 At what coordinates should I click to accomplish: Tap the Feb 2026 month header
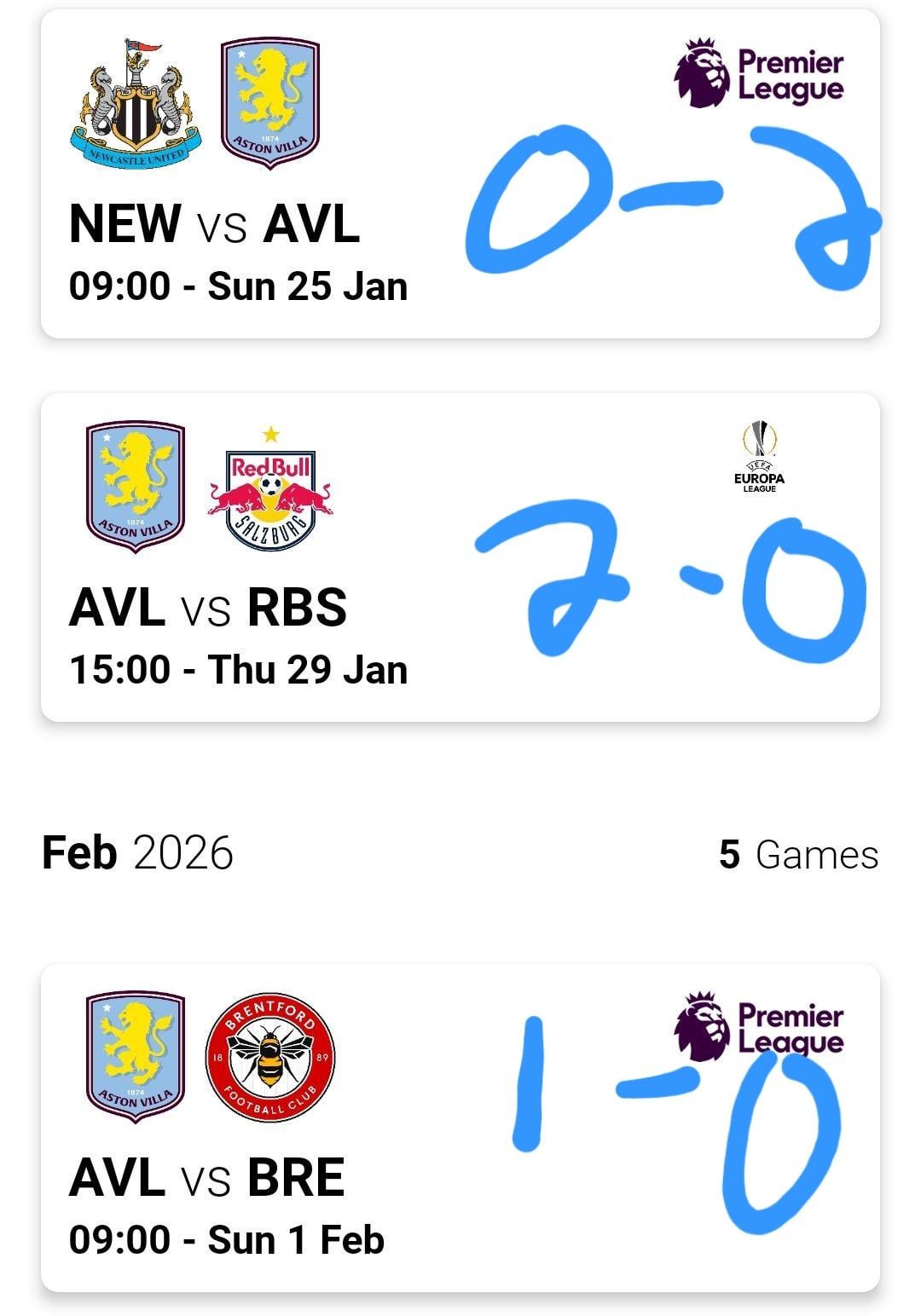(x=137, y=853)
